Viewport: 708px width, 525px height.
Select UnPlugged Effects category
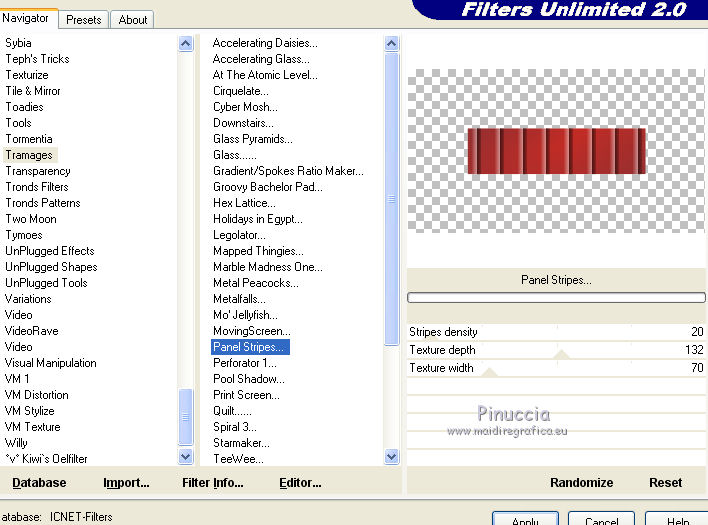pos(50,251)
